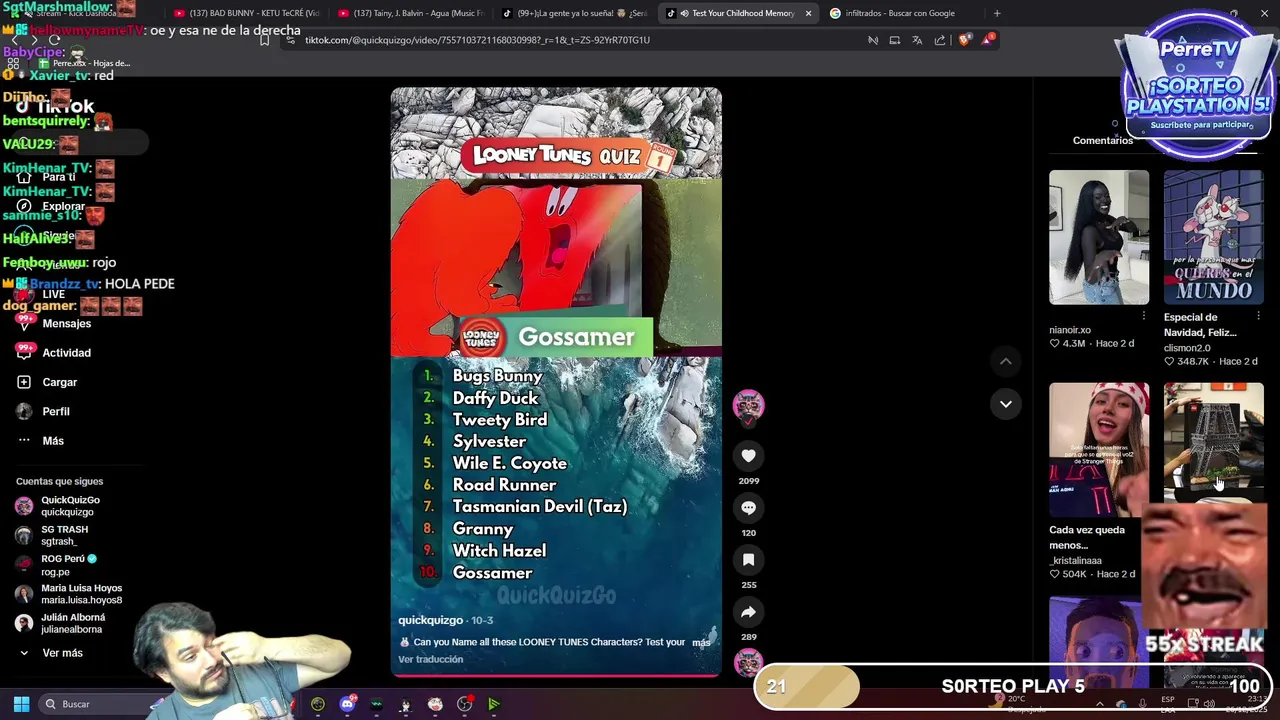Open QuickQuizGo in followed accounts

pos(69,506)
